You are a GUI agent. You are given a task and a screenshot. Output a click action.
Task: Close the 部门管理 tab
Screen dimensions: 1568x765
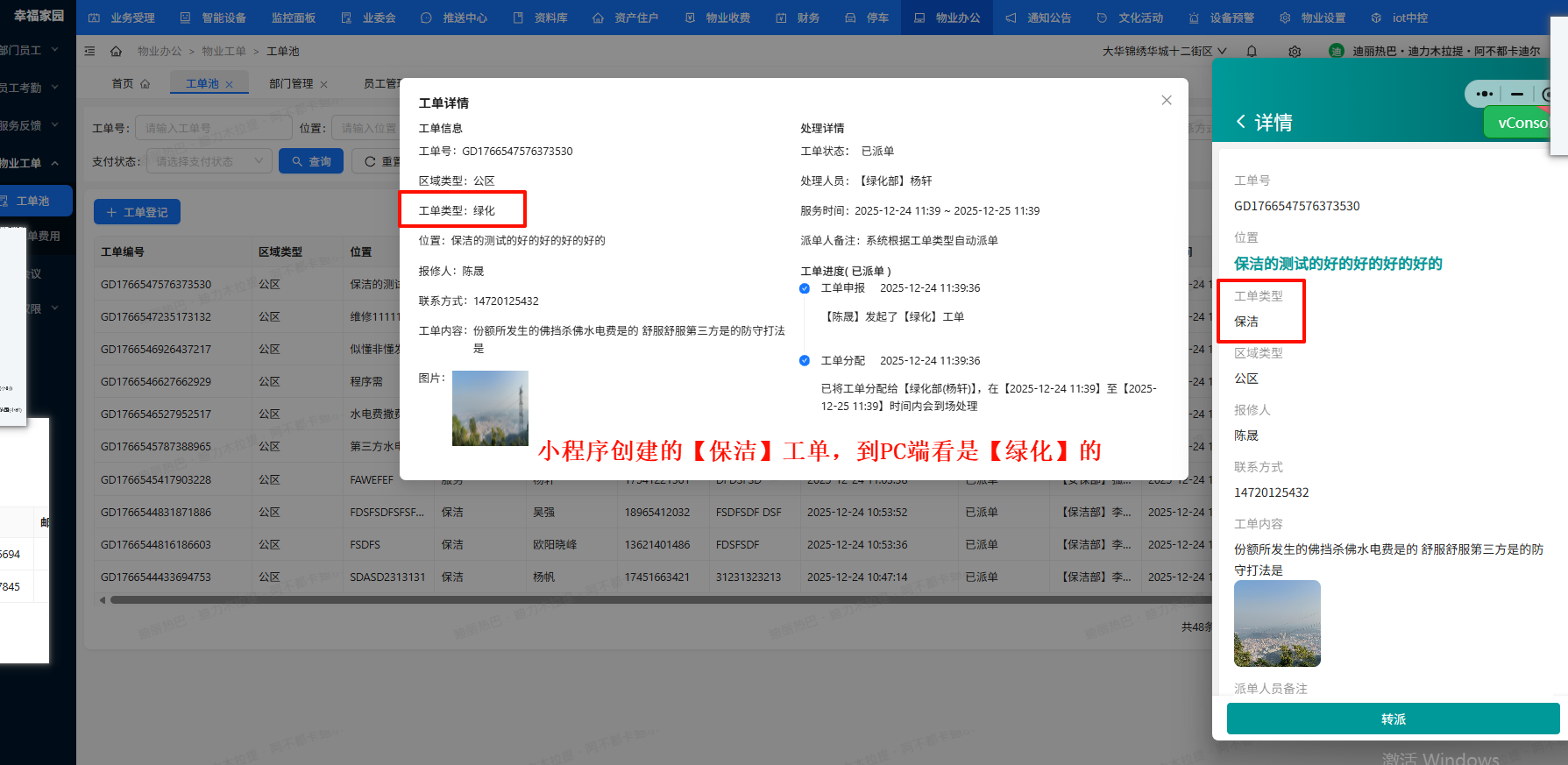tap(323, 84)
